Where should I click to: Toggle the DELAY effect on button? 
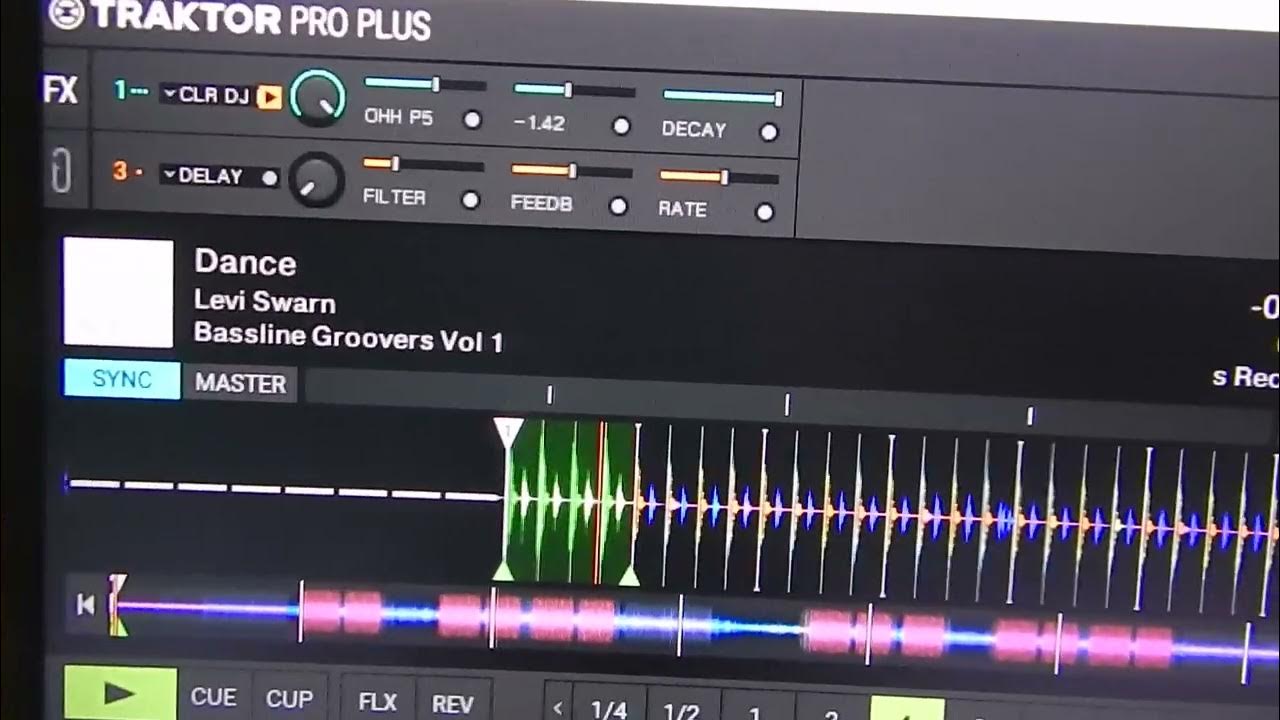(x=269, y=178)
